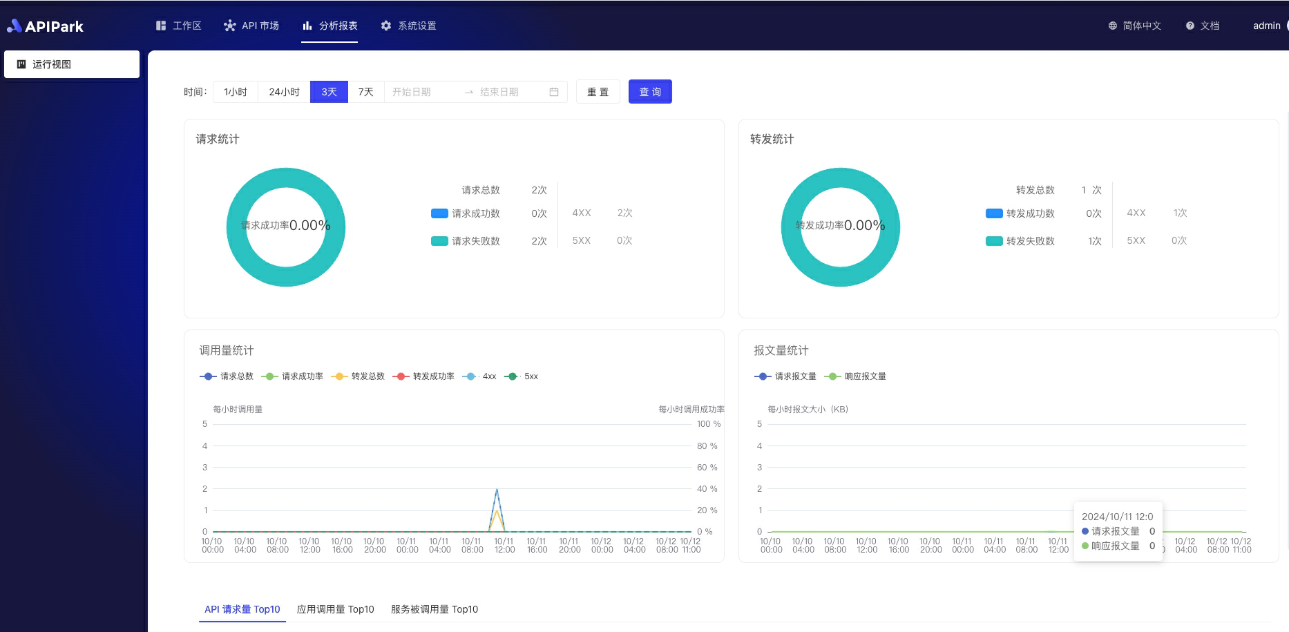
Task: Select the 7天 time range option
Action: point(366,92)
